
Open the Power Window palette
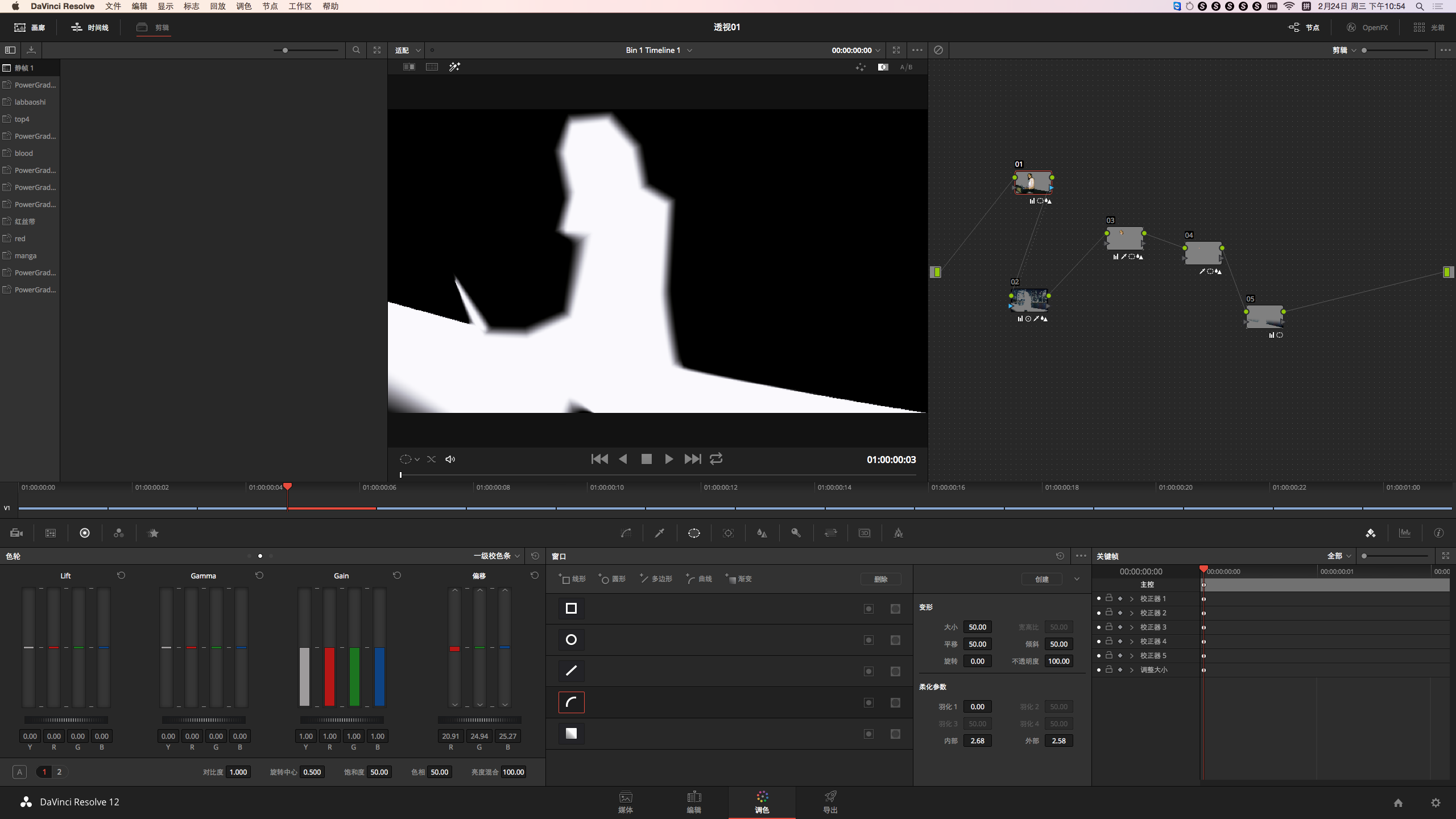694,533
